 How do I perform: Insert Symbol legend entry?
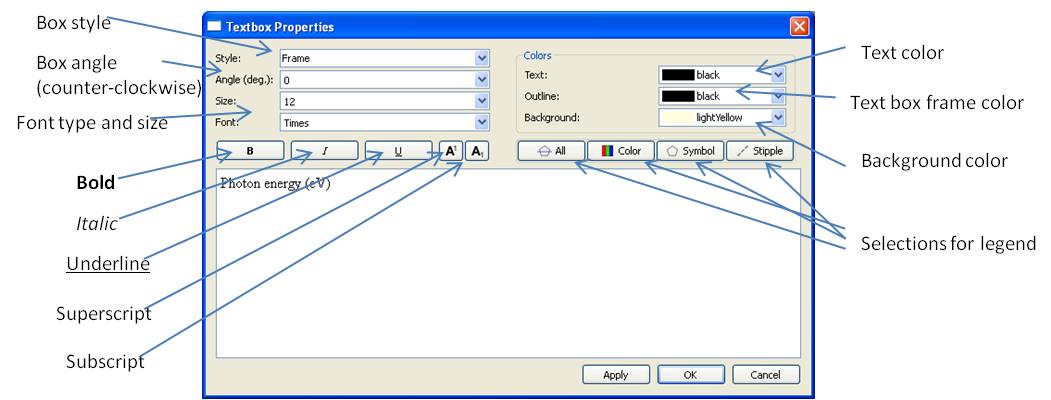pos(690,151)
